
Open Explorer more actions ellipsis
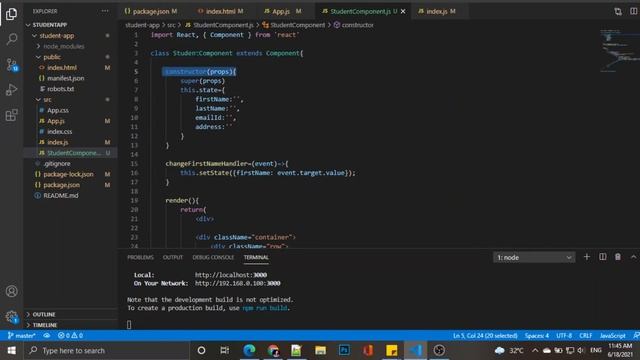[105, 11]
